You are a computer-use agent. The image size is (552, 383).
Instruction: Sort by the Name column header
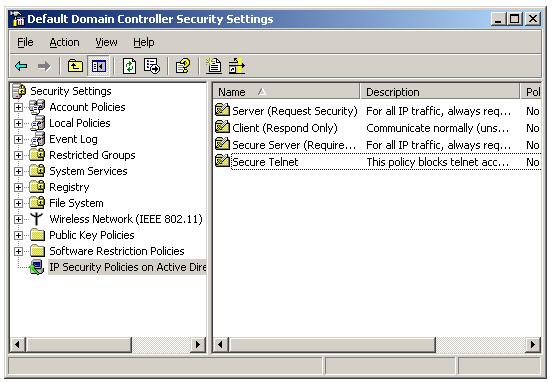pos(286,92)
